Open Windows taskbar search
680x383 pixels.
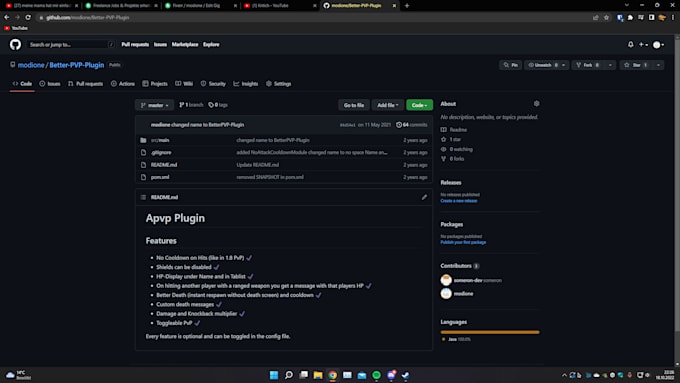(x=289, y=375)
